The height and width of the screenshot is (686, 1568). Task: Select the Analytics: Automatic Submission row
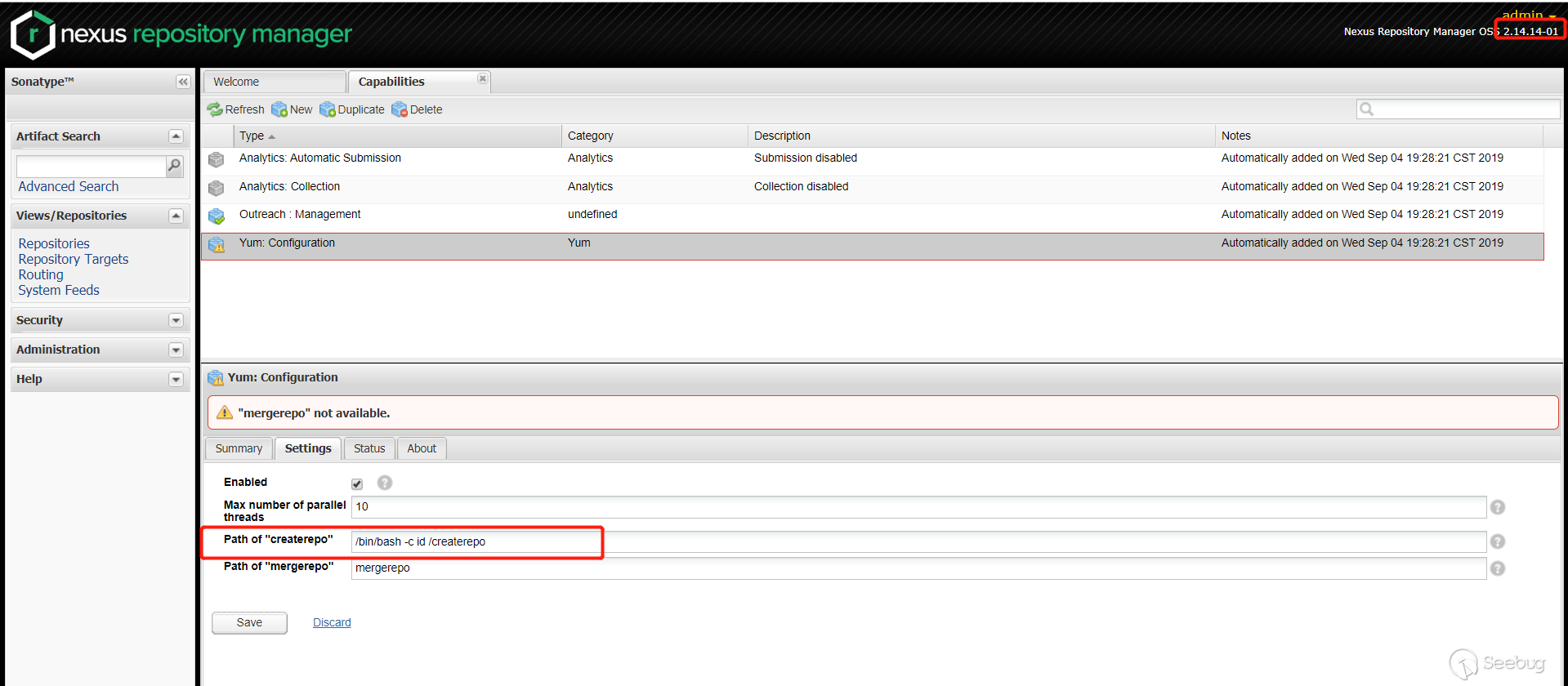pos(873,161)
